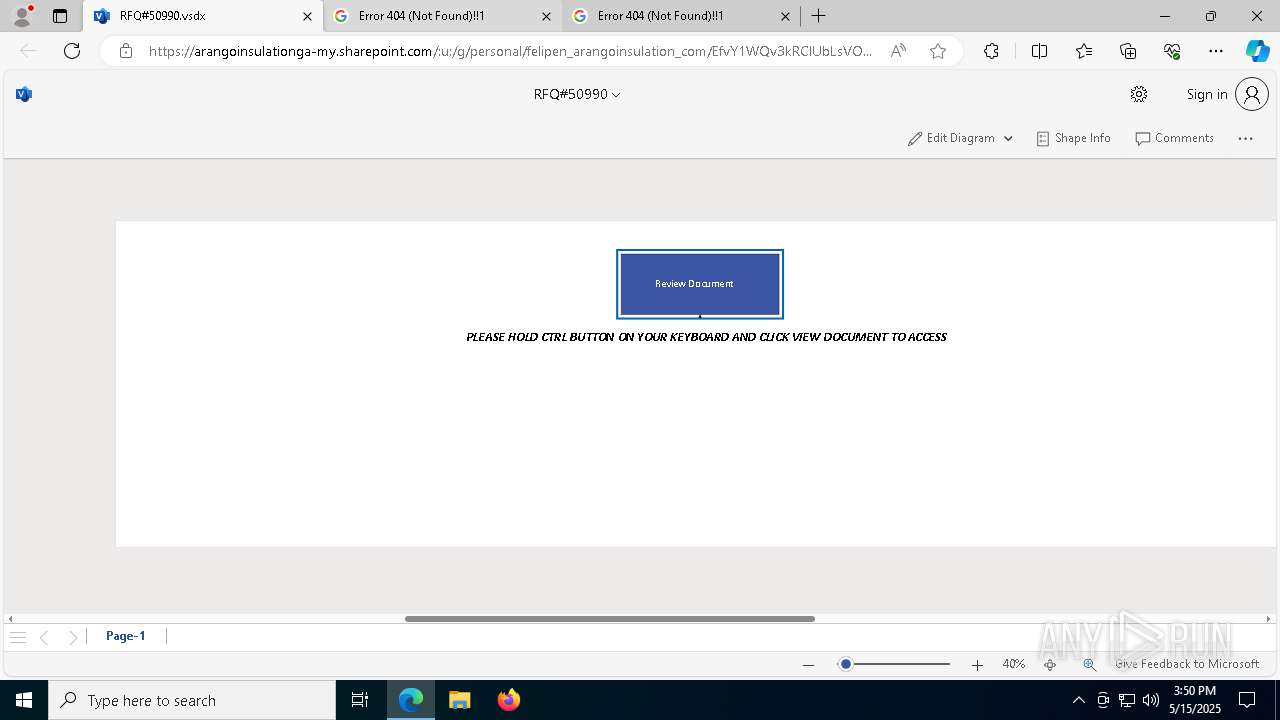Open Copilot sidebar icon
Screen dimensions: 1280x720
click(x=1257, y=51)
